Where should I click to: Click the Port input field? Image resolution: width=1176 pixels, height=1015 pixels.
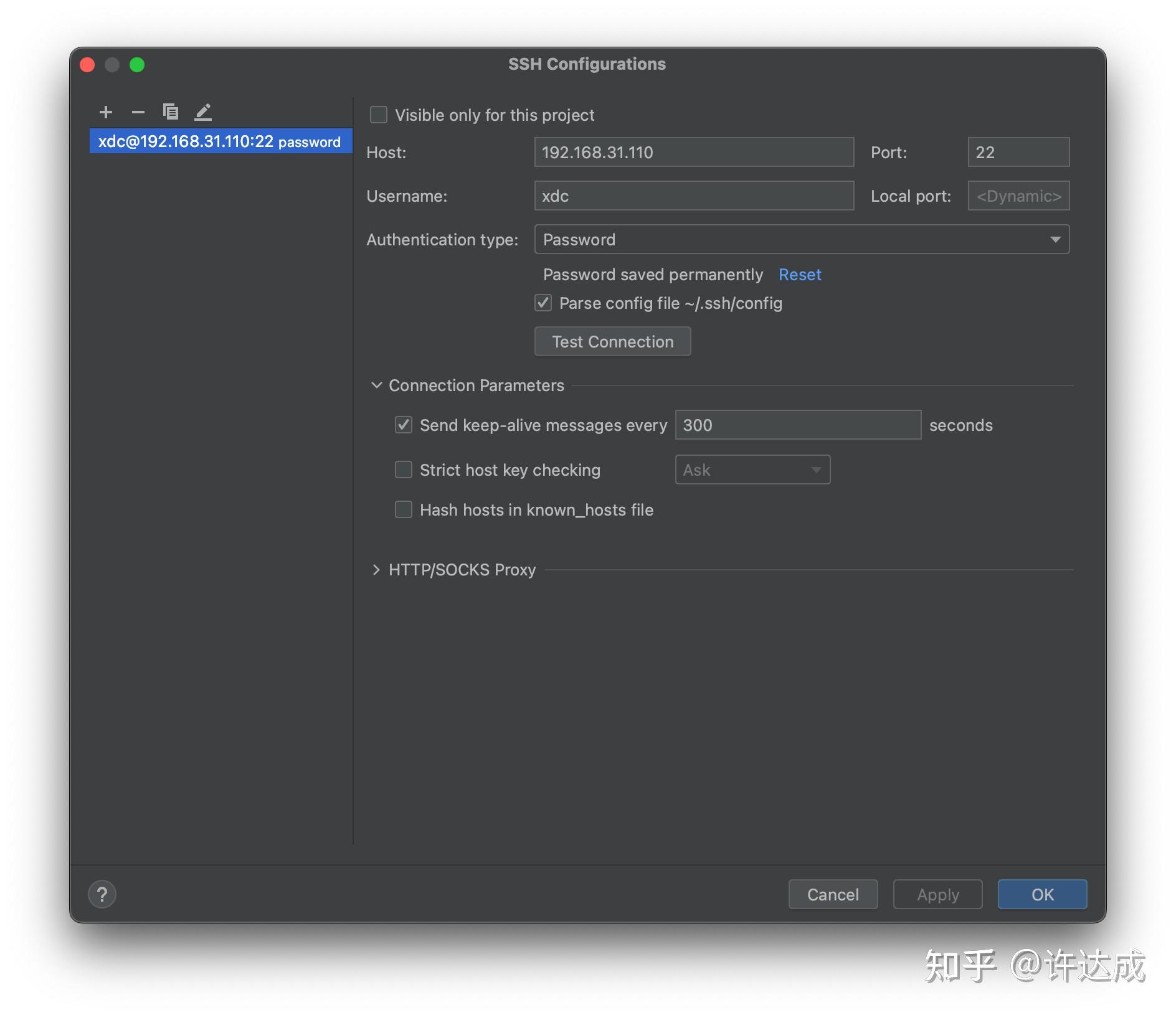click(1018, 152)
